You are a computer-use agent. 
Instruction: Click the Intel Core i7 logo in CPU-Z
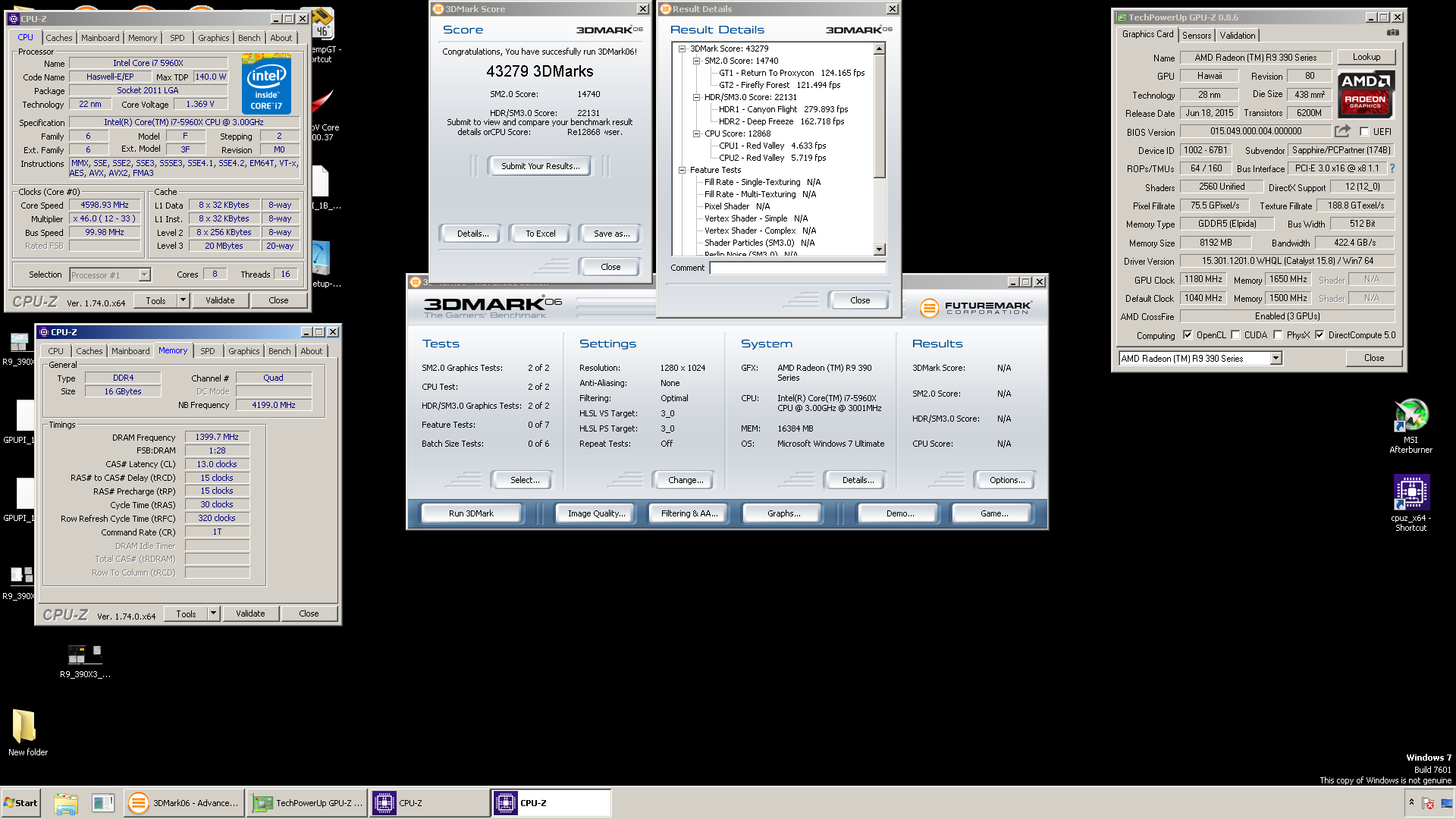pos(266,83)
